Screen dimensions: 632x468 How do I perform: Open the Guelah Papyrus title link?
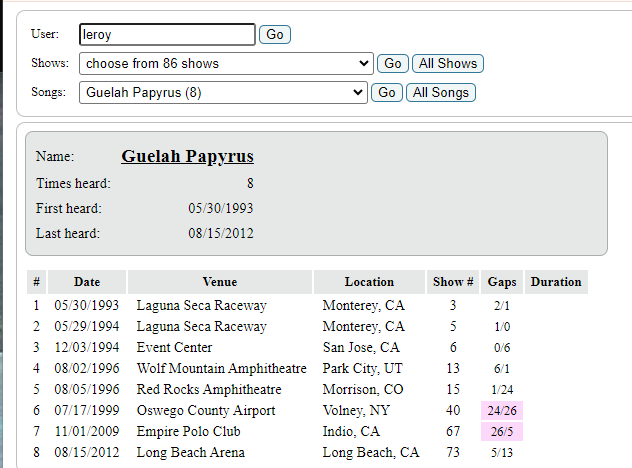coord(187,156)
